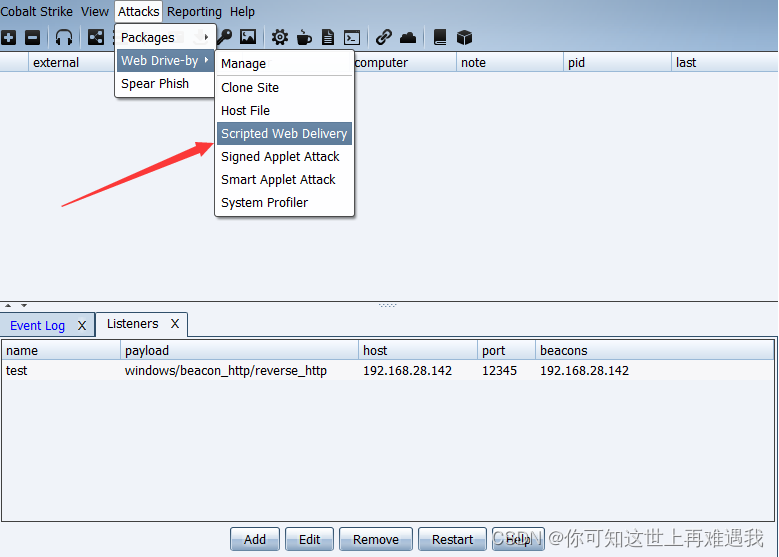Select the Web Drive-by submenu

165,61
